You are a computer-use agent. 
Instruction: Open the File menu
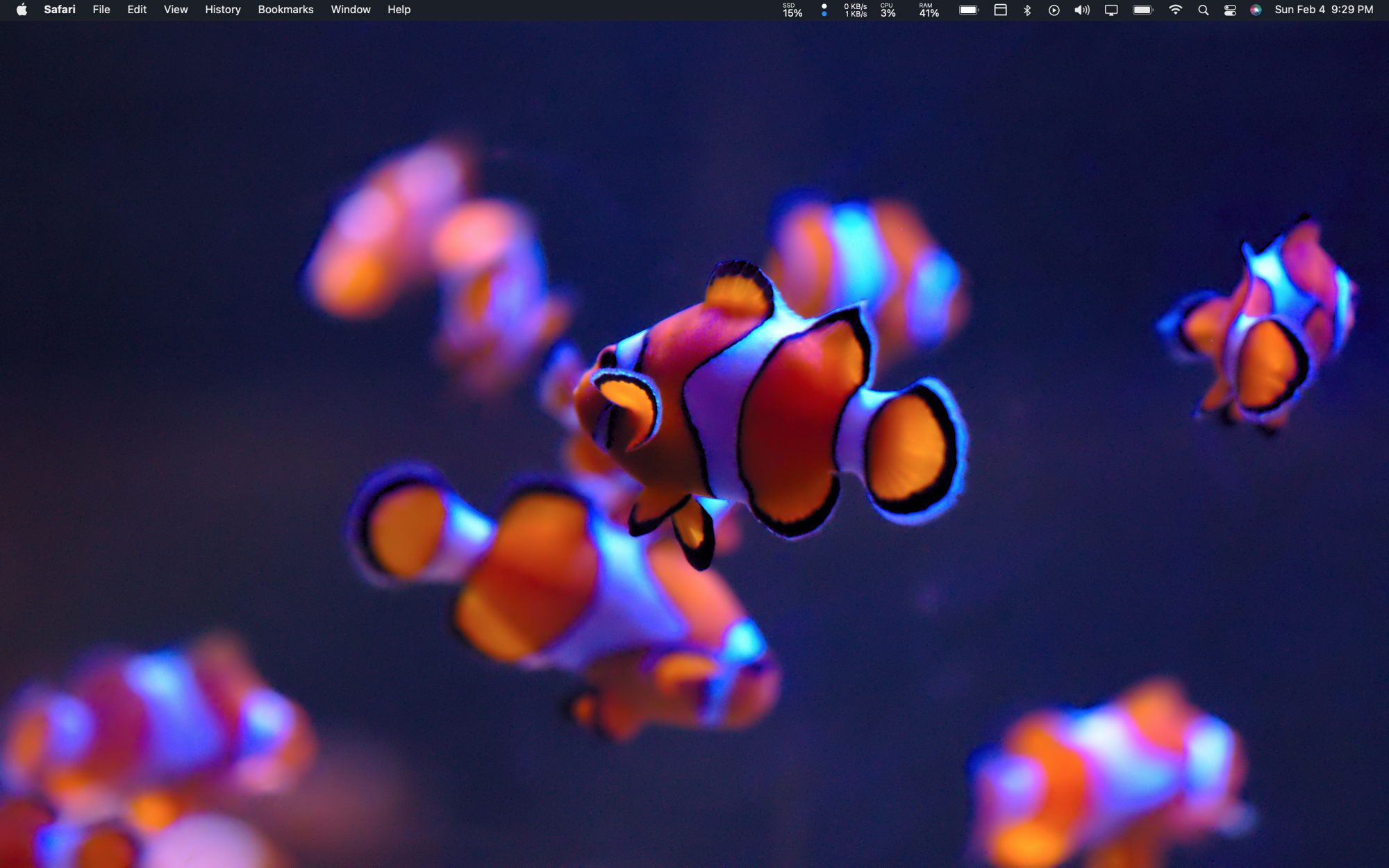tap(101, 10)
